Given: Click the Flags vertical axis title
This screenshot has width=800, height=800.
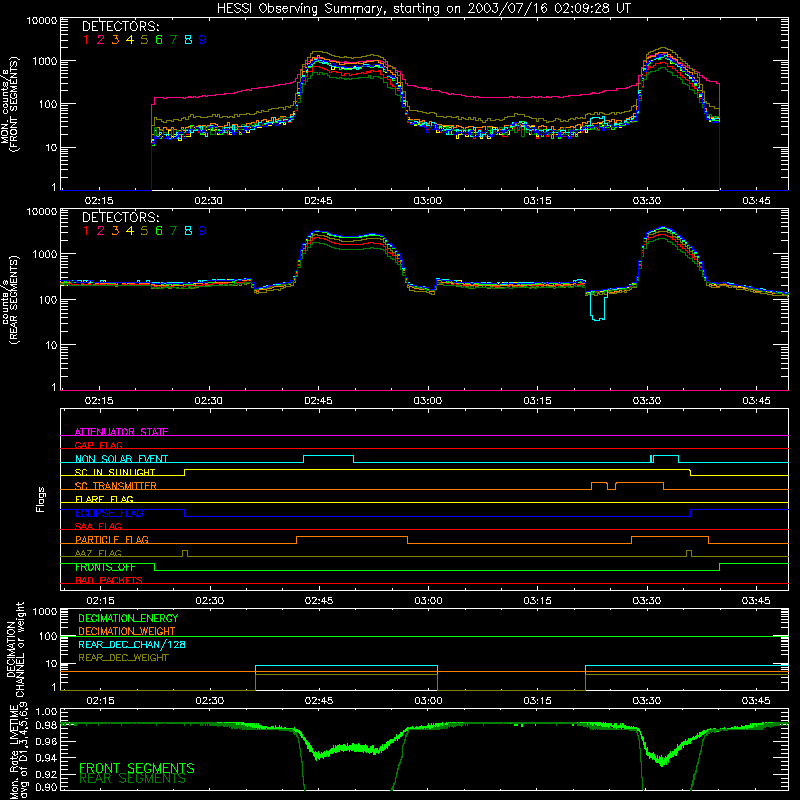Looking at the screenshot, I should click(41, 499).
